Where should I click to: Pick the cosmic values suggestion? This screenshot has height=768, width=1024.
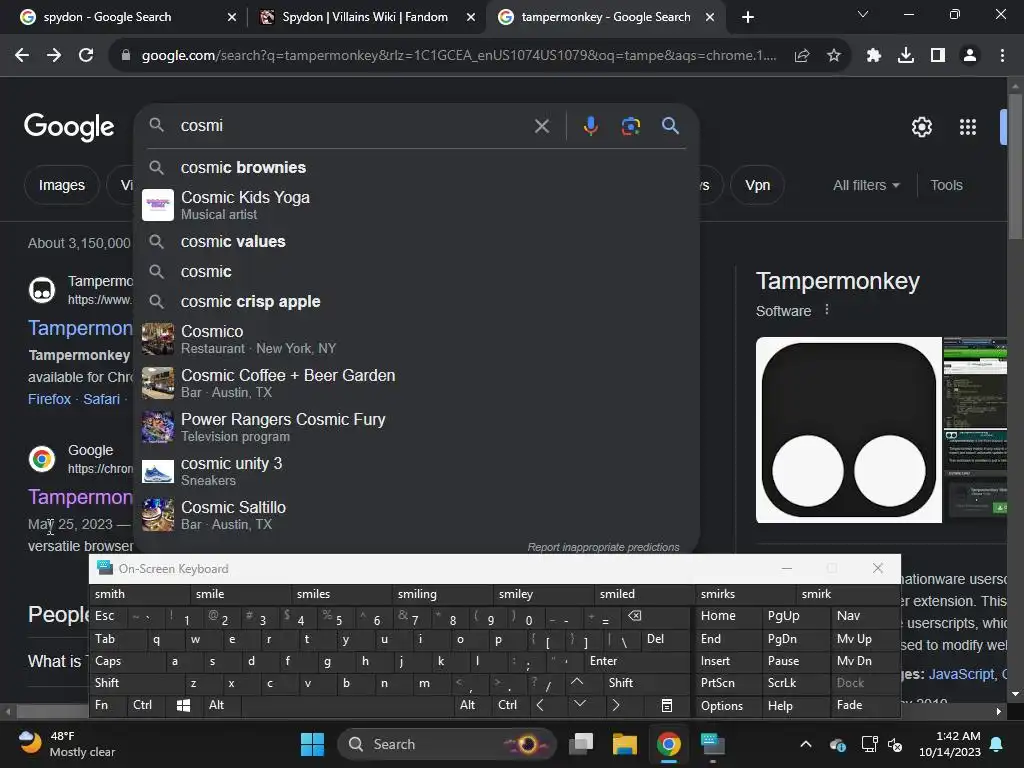pyautogui.click(x=416, y=242)
